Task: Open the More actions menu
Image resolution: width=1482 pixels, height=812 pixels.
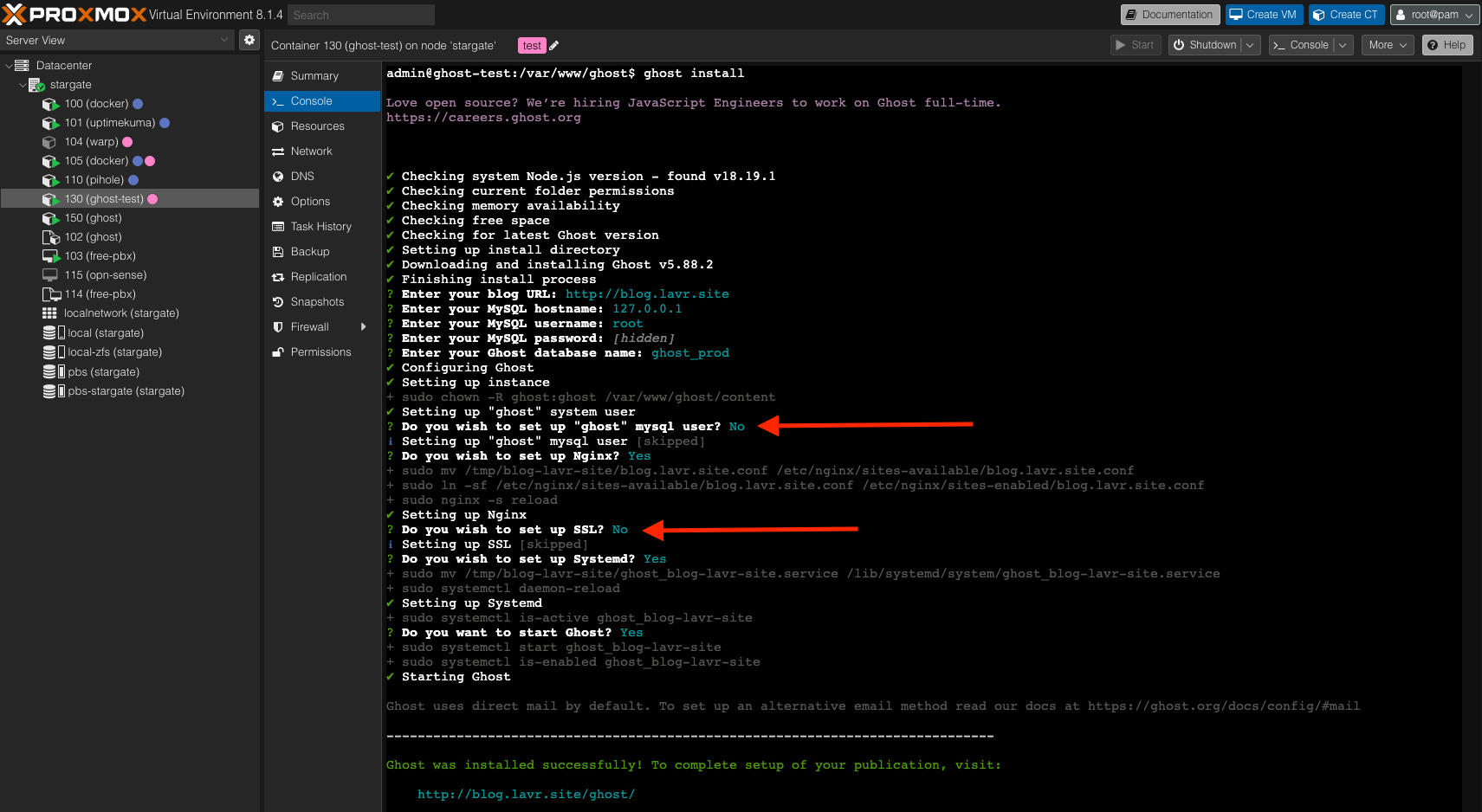Action: [1388, 45]
